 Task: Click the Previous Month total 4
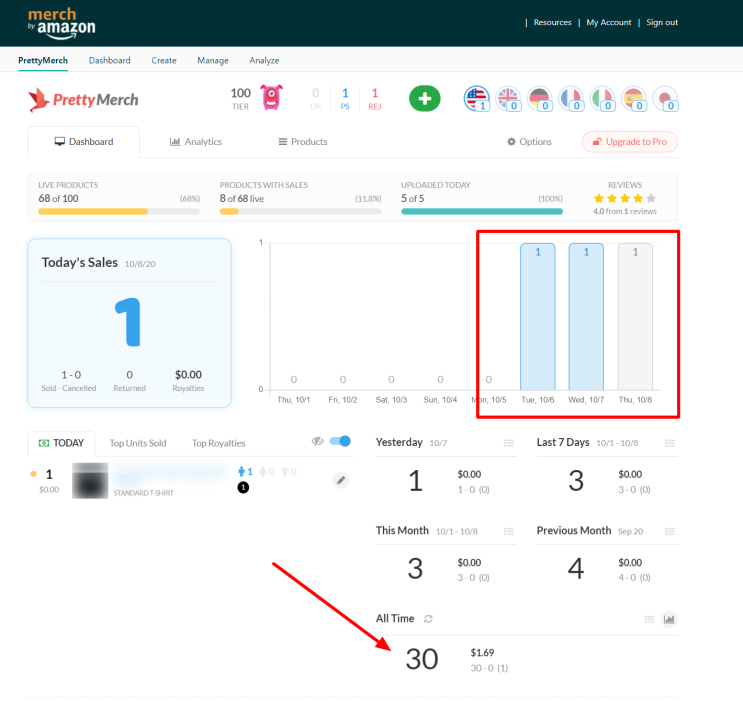(x=576, y=569)
